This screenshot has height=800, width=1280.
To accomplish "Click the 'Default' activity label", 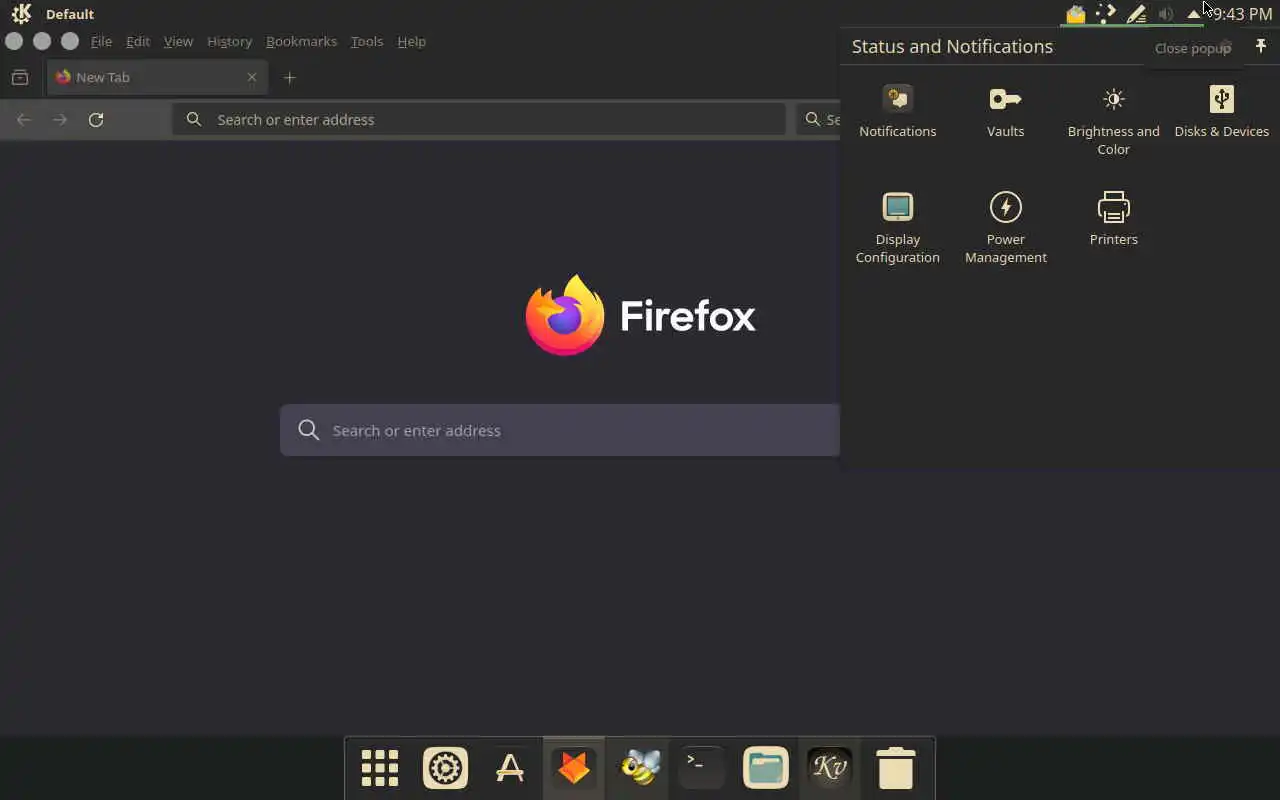I will 70,14.
